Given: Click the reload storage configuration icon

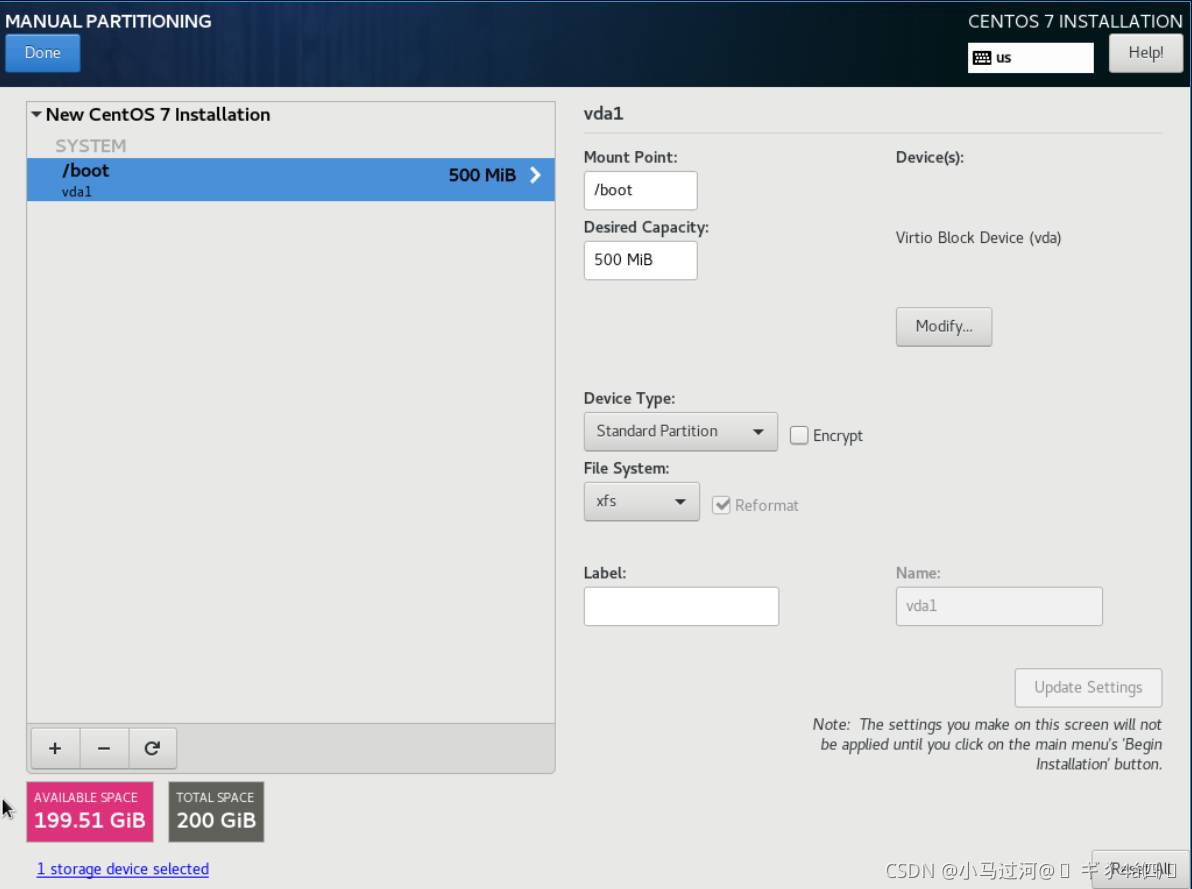Looking at the screenshot, I should click(x=152, y=748).
